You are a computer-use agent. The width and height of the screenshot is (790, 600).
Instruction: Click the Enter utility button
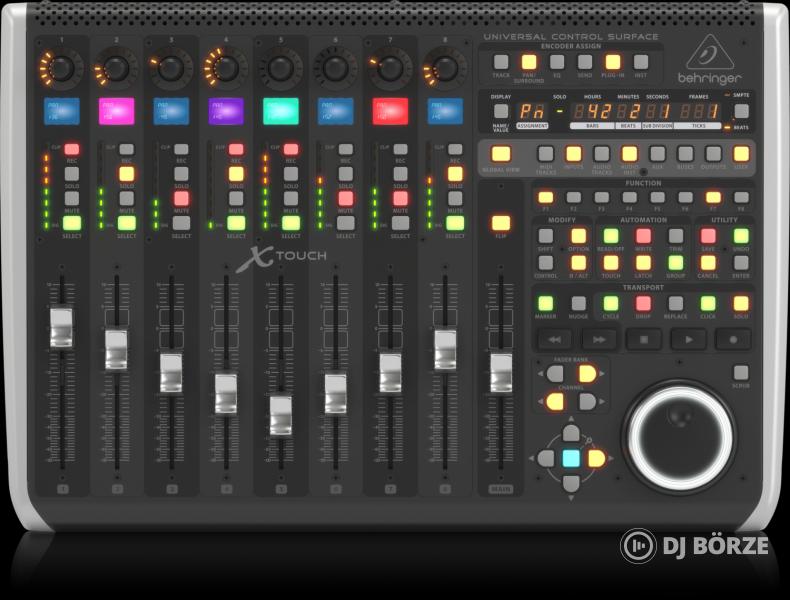(741, 262)
